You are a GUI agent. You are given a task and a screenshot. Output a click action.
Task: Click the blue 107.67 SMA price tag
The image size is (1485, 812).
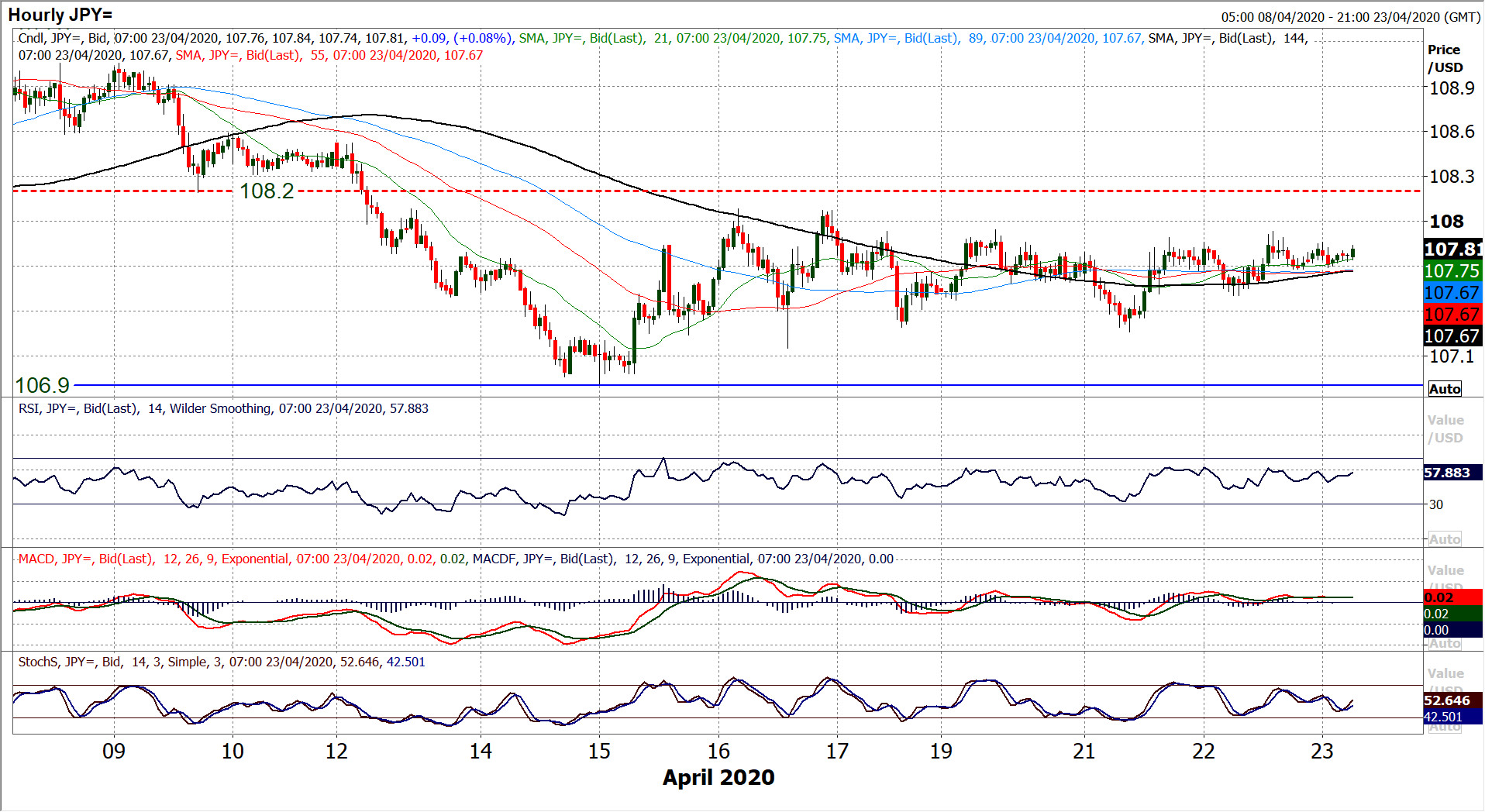[x=1453, y=292]
